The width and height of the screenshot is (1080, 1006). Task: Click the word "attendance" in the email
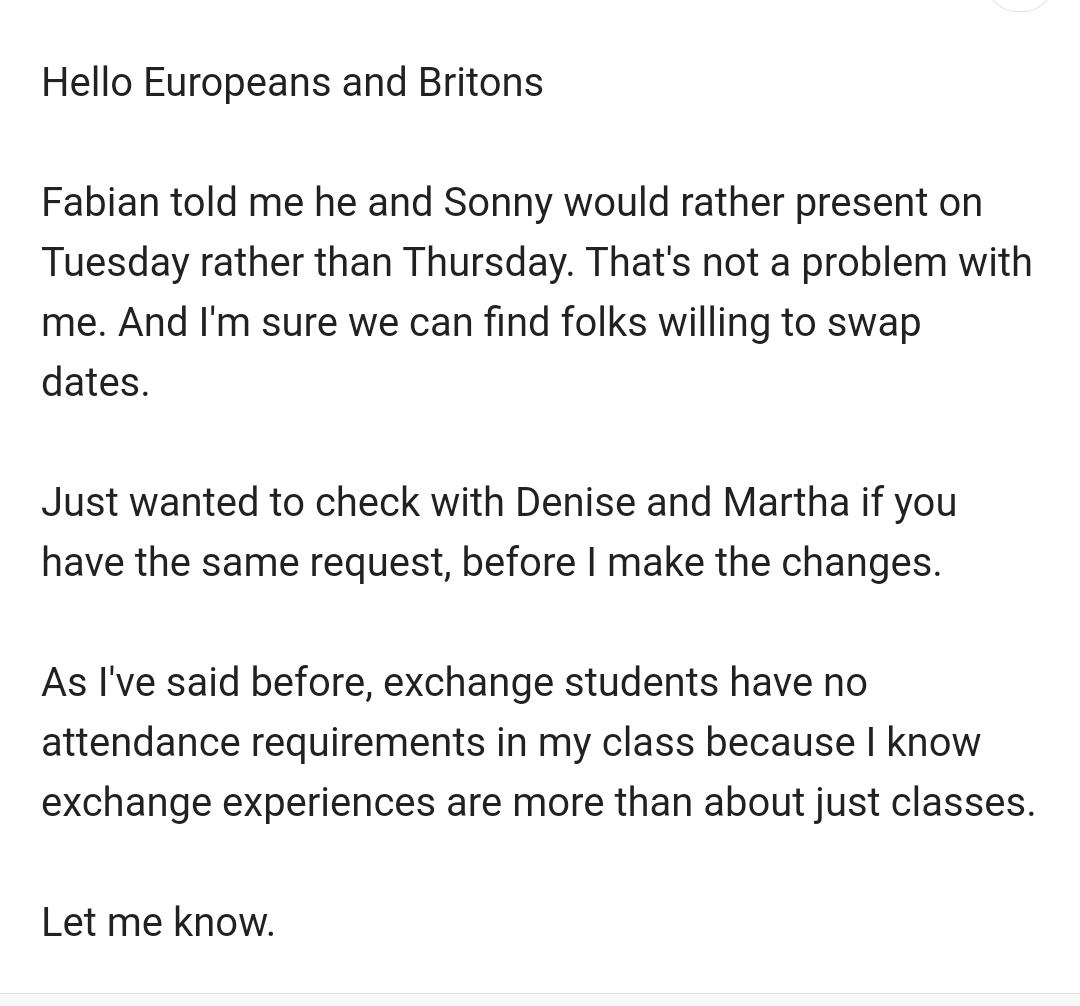click(141, 742)
